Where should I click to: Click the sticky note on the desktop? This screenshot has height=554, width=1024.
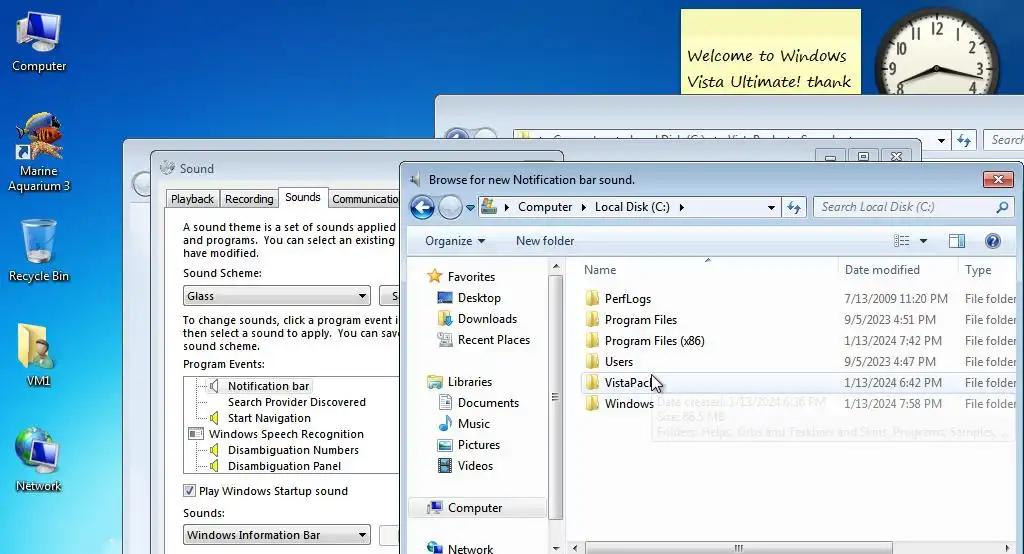771,52
